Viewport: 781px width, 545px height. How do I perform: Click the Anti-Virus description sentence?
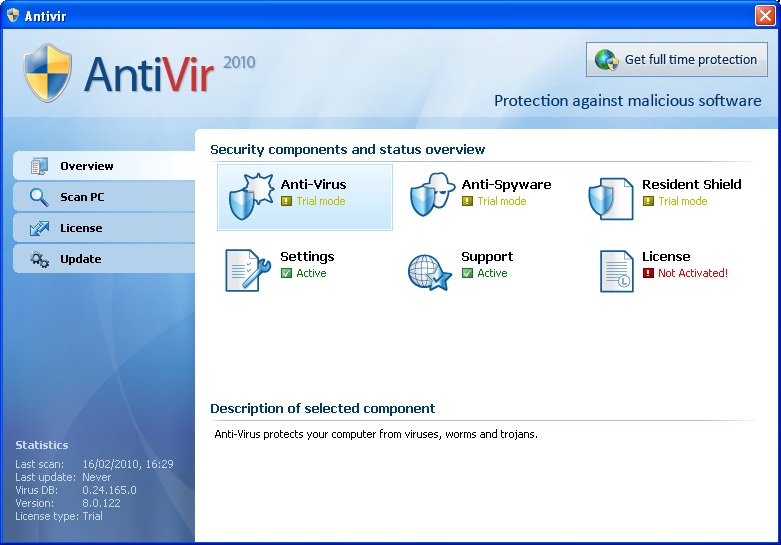pos(376,434)
